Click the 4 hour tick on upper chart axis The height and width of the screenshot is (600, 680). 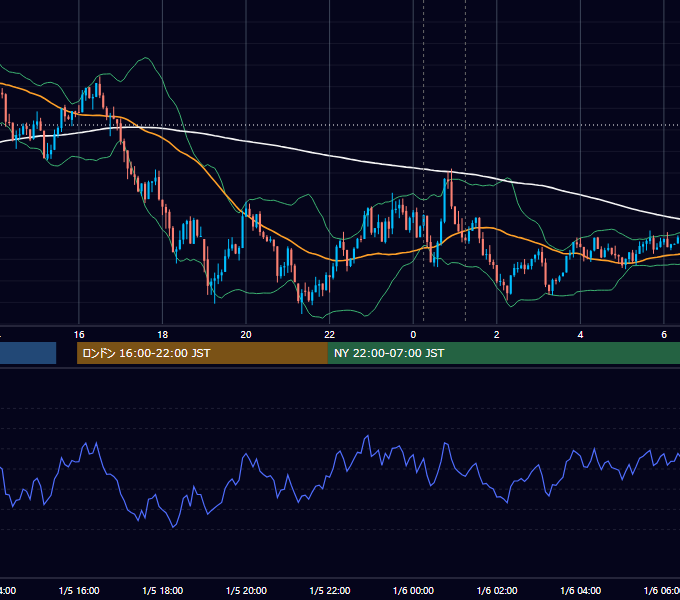(580, 335)
